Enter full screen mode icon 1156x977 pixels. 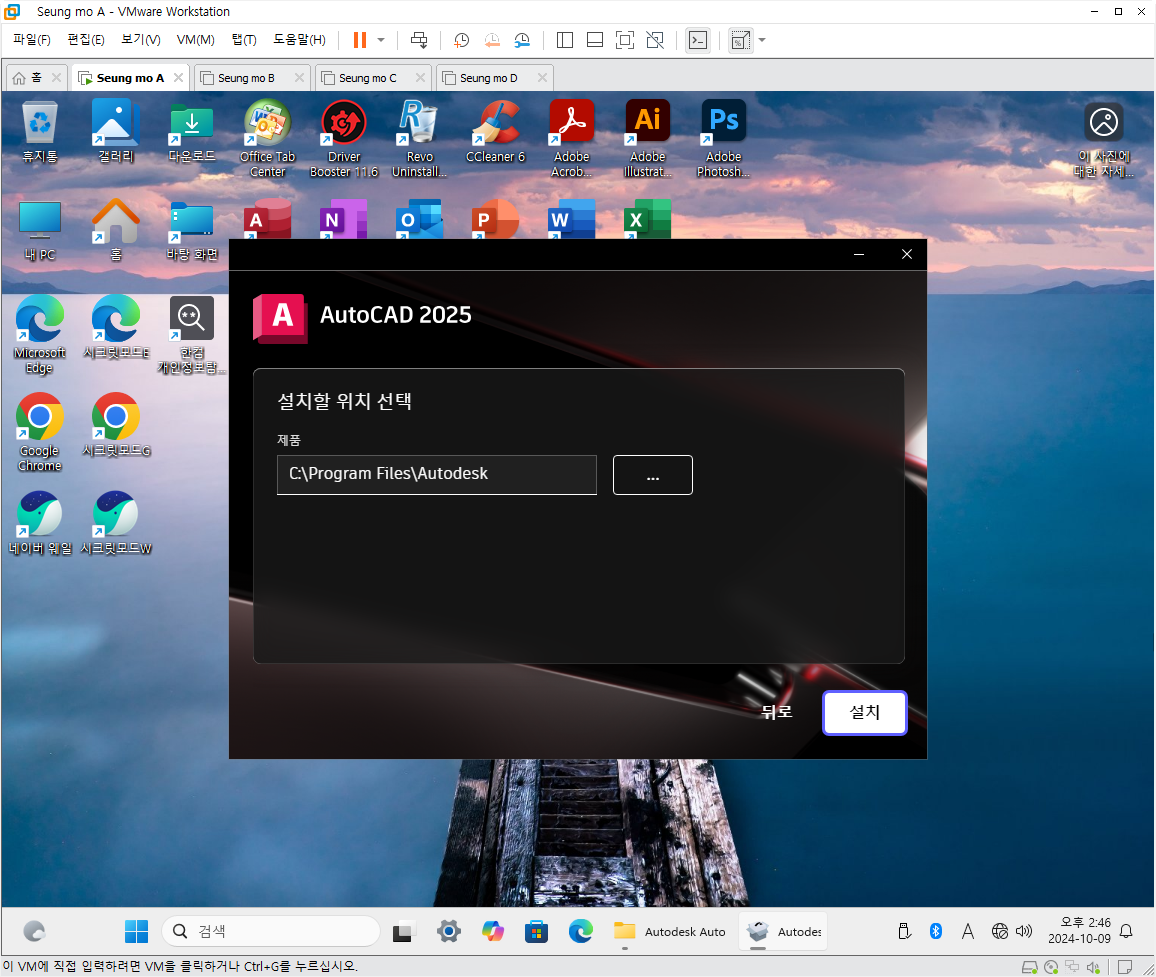pos(624,40)
